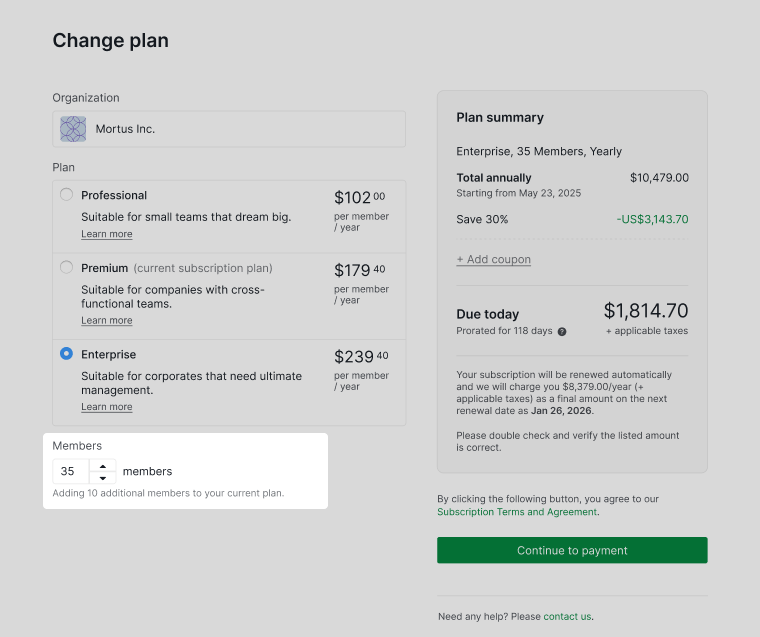Image resolution: width=760 pixels, height=637 pixels.
Task: Open Learn more under the Premium plan
Action: coord(107,321)
